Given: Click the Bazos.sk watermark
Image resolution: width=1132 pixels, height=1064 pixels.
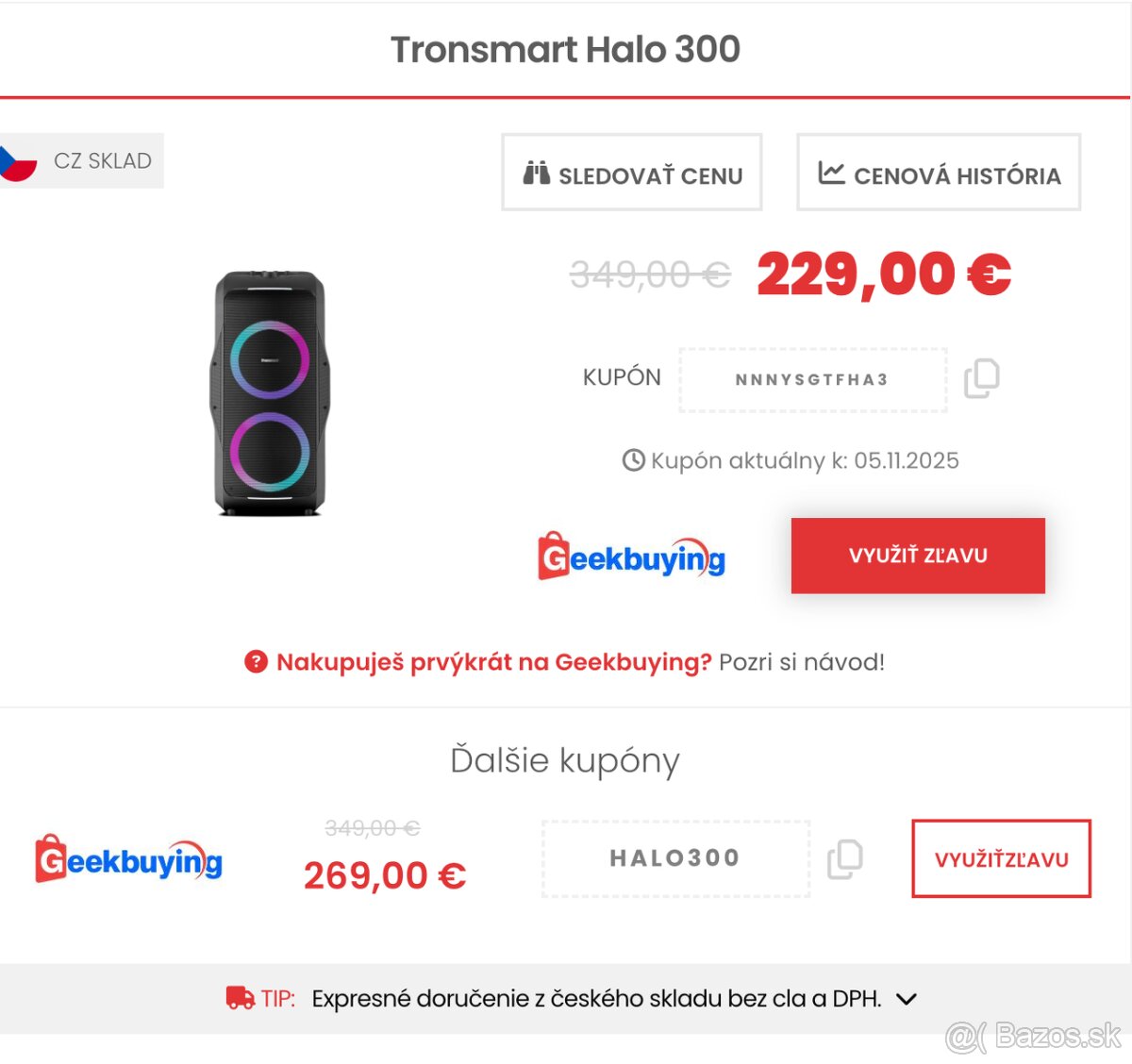Looking at the screenshot, I should click(x=1033, y=1035).
